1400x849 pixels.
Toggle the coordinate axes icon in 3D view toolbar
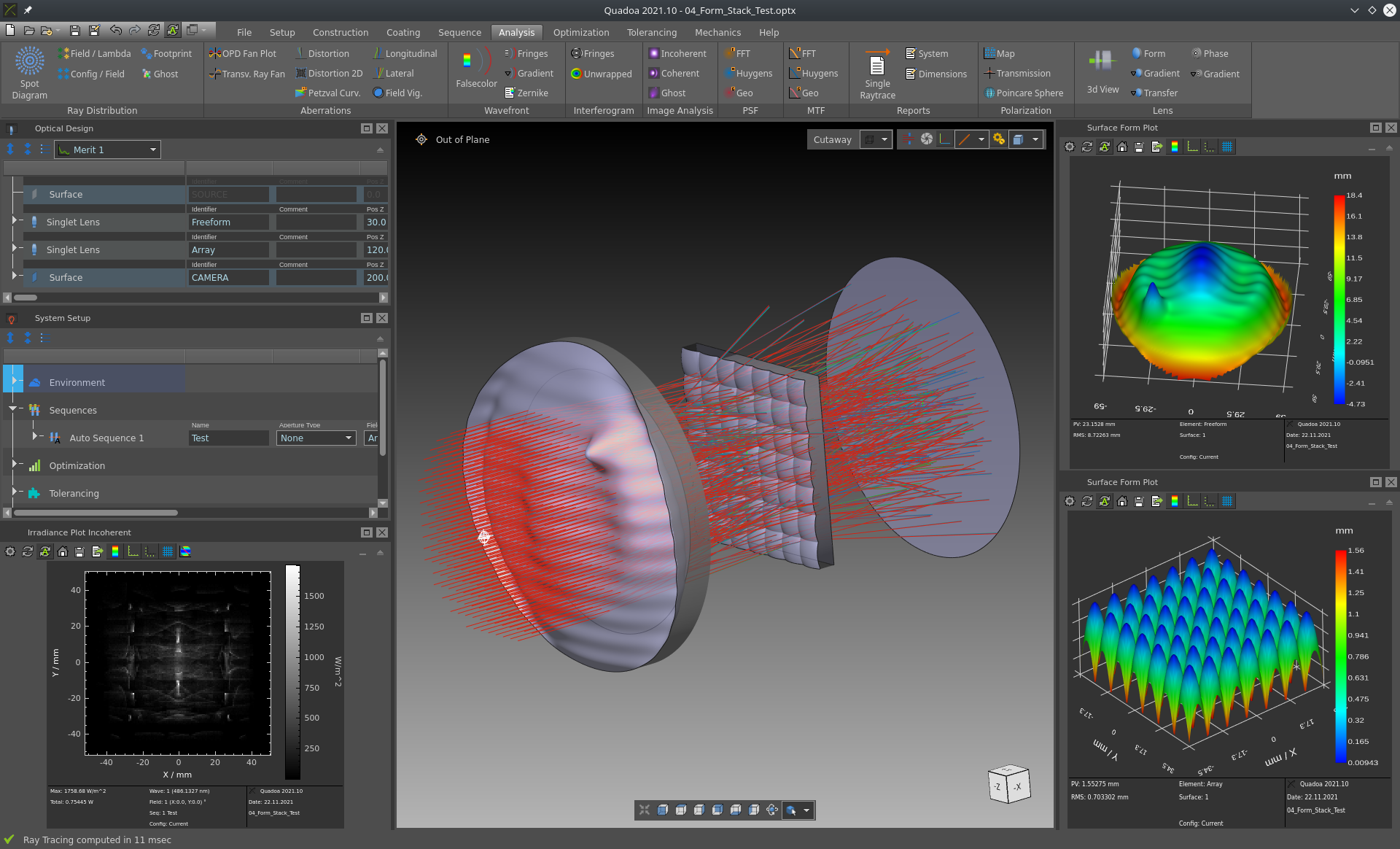point(945,139)
